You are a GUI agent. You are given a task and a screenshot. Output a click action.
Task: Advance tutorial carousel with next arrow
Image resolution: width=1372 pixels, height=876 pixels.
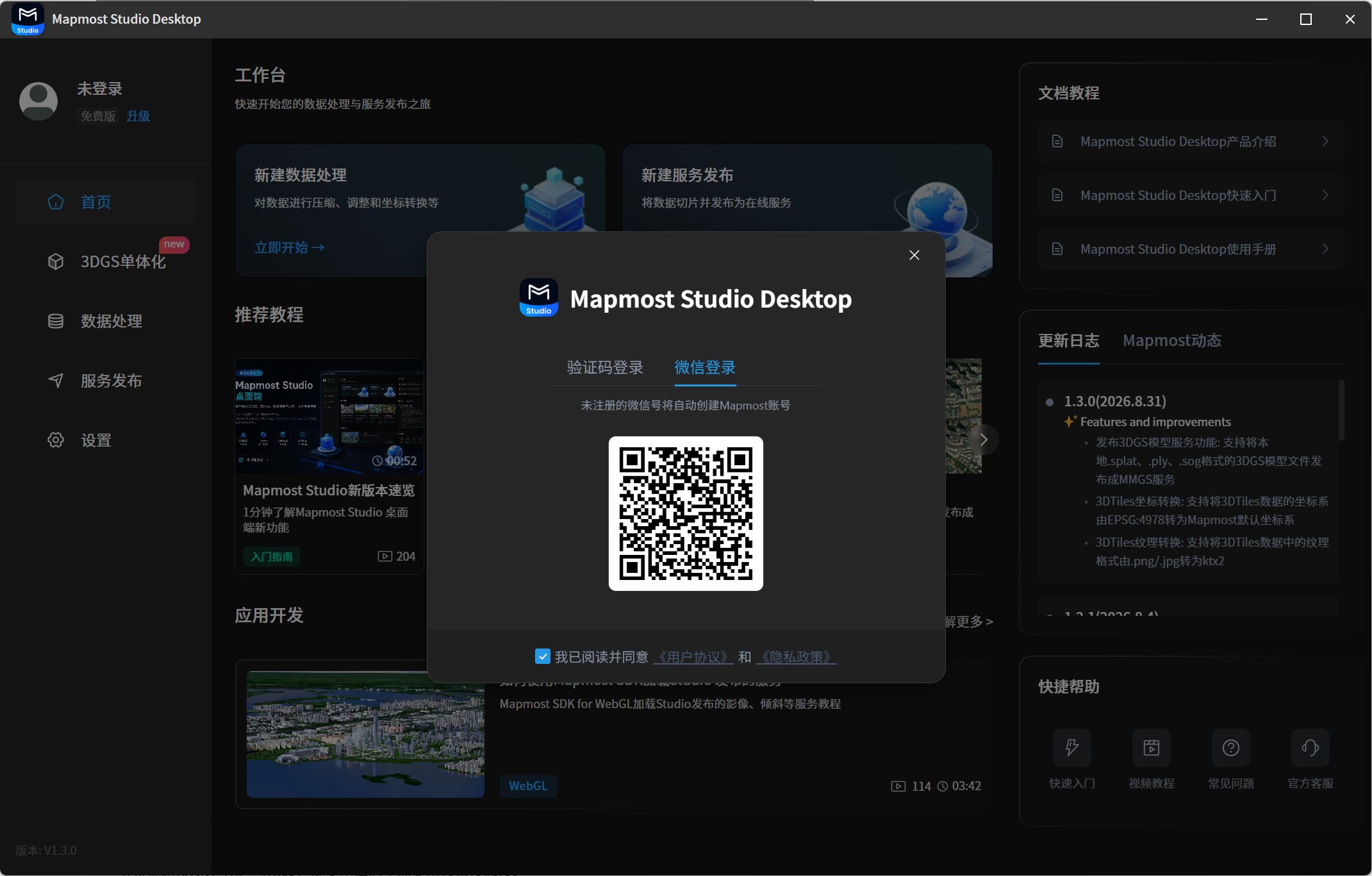[983, 440]
